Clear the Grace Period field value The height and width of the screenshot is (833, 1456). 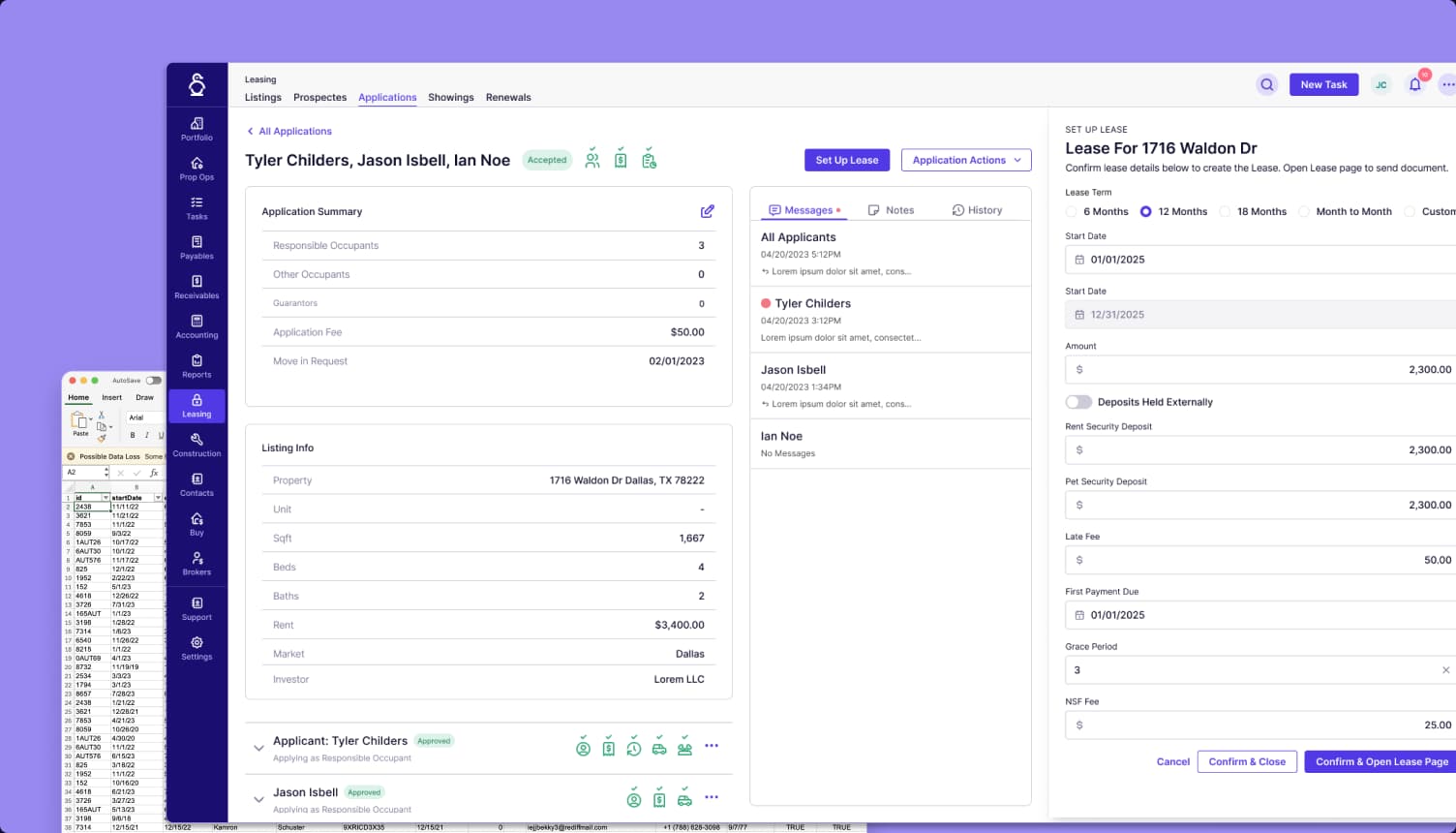pyautogui.click(x=1445, y=669)
